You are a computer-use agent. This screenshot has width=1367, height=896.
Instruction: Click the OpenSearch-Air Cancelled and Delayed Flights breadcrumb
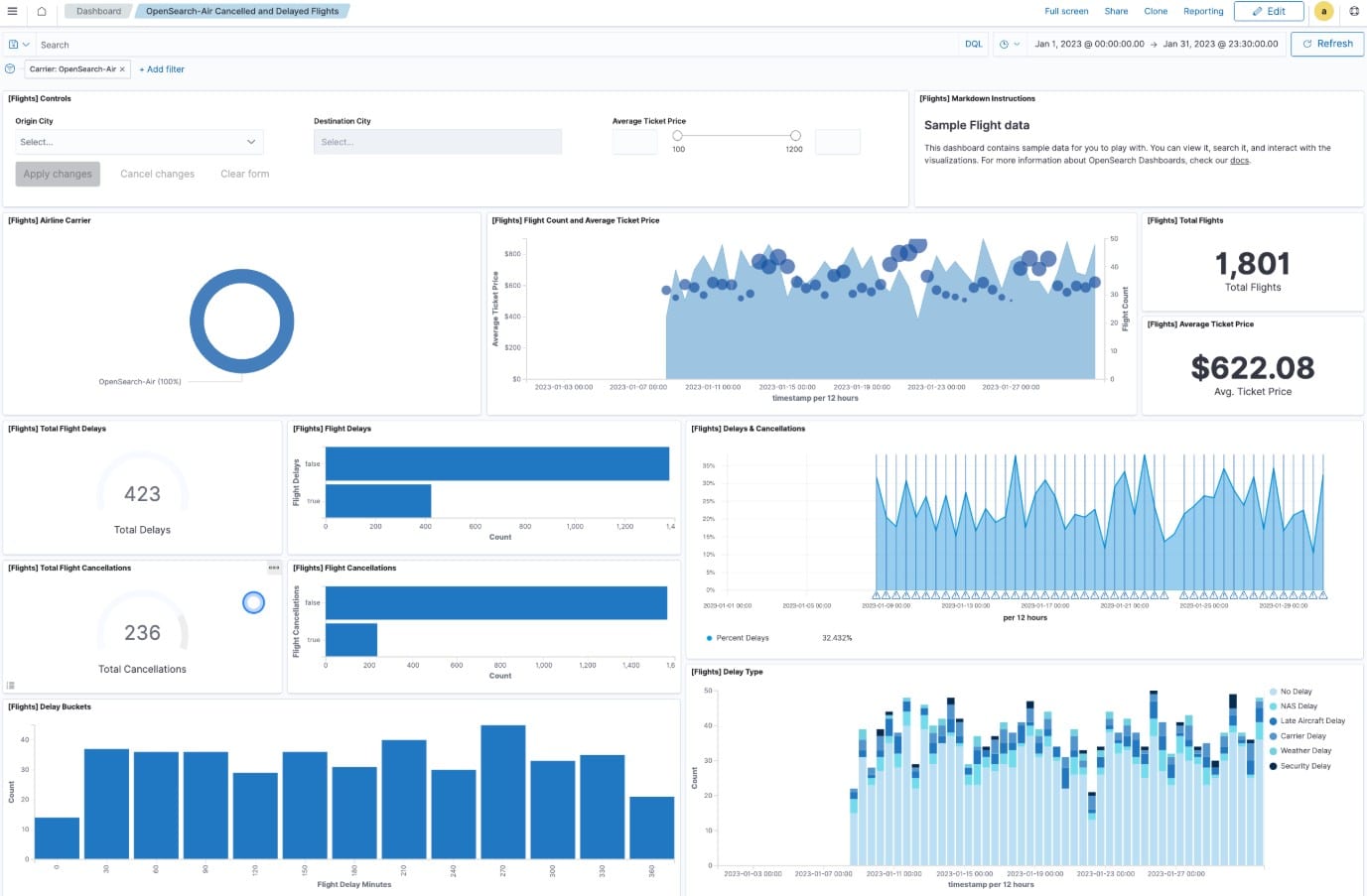[x=242, y=11]
